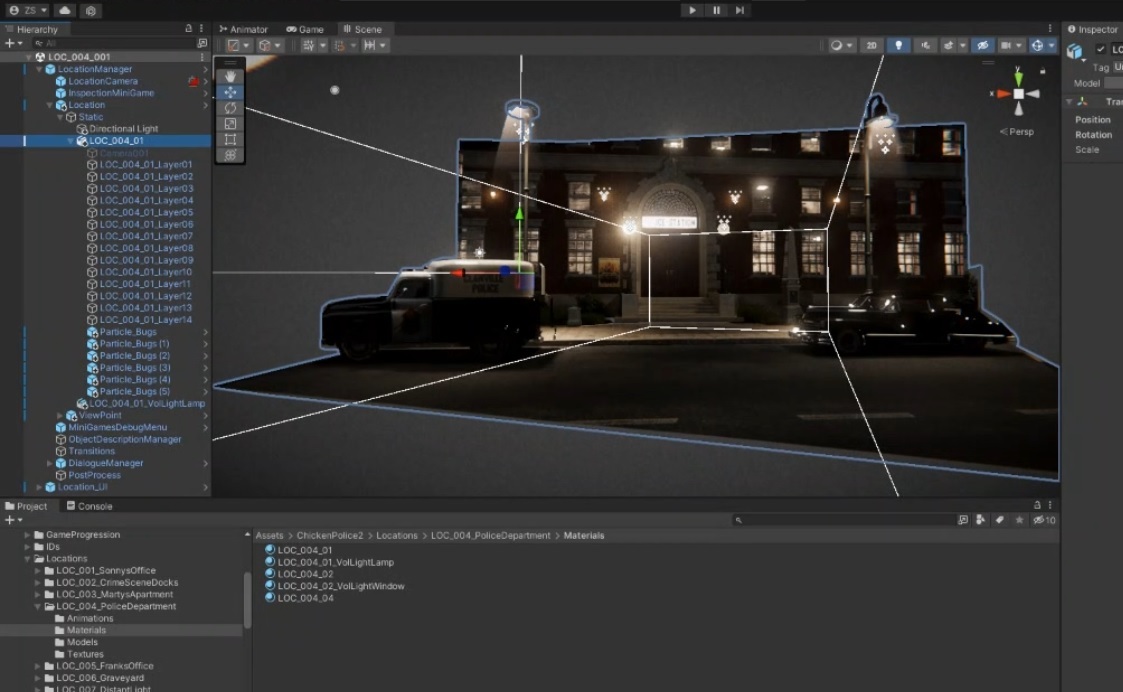1123x692 pixels.
Task: Select the Project tab
Action: click(26, 506)
